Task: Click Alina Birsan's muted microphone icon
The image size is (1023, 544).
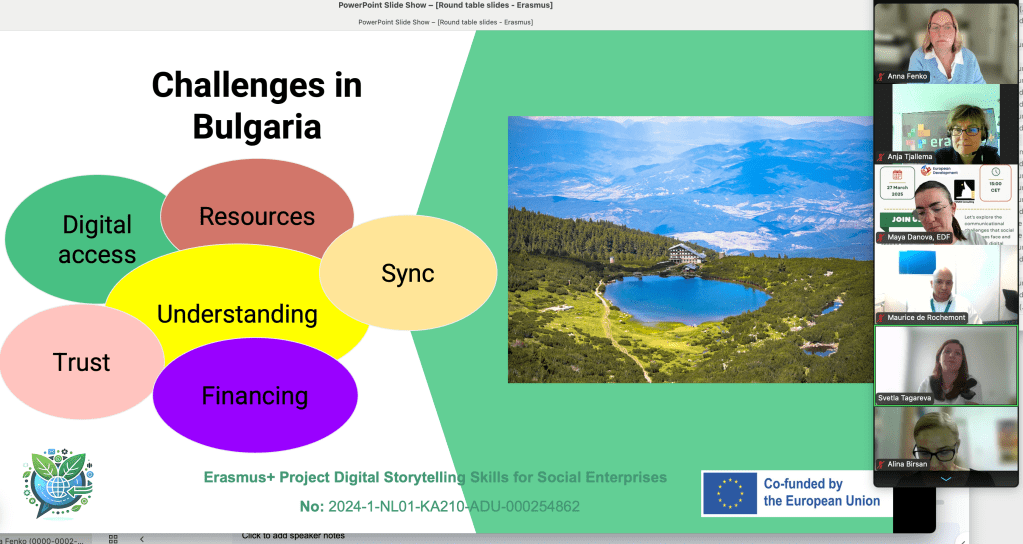Action: (x=881, y=465)
